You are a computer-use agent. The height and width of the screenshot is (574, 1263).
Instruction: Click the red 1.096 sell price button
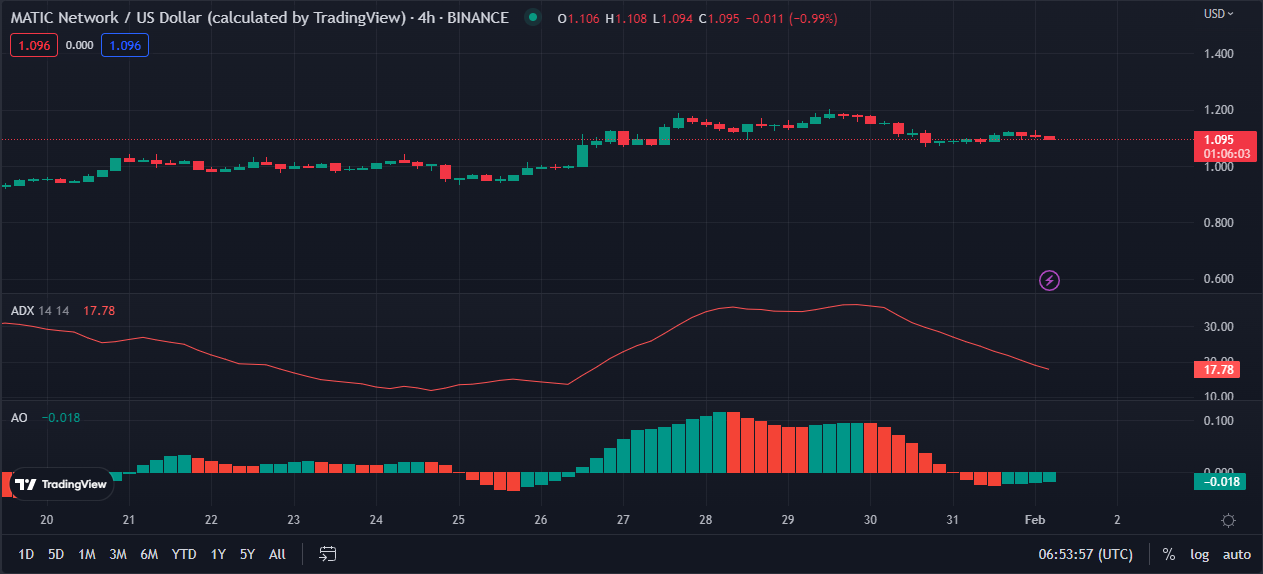34,45
